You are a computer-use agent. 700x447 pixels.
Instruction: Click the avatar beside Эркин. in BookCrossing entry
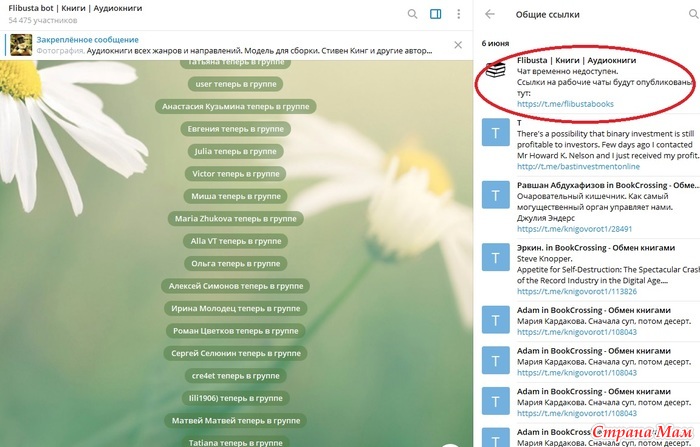point(496,257)
